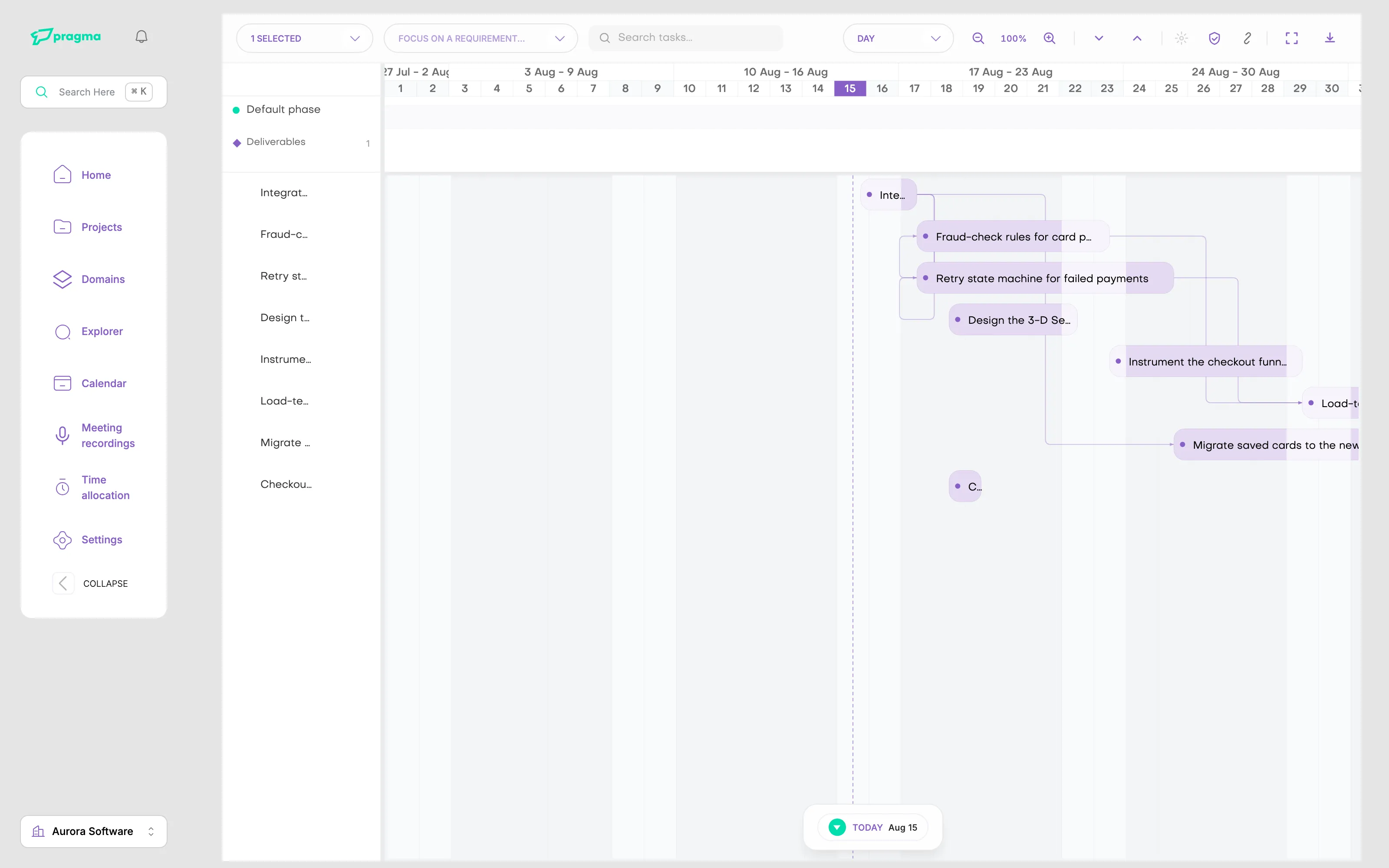Click the Load-te… task bar
Image resolution: width=1389 pixels, height=868 pixels.
click(1330, 403)
